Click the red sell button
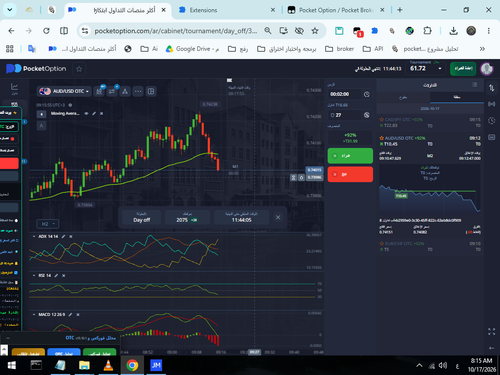 click(x=350, y=174)
